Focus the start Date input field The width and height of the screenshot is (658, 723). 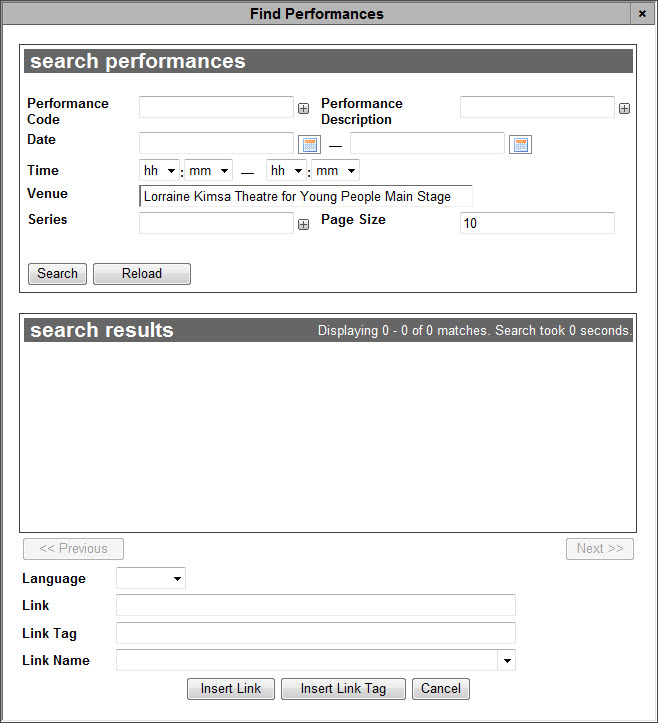pos(216,143)
